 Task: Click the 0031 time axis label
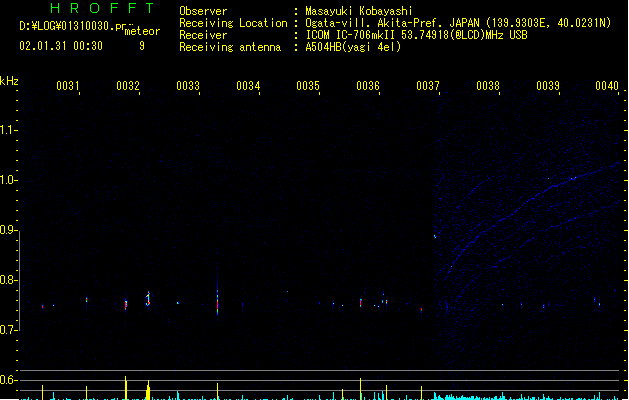67,85
